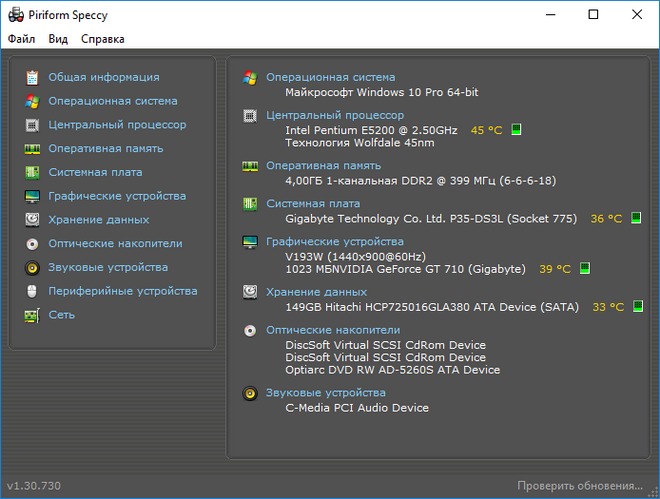Click the CPU temperature indicator beside 45 °C
Viewport: 660px width, 499px height.
click(x=517, y=130)
